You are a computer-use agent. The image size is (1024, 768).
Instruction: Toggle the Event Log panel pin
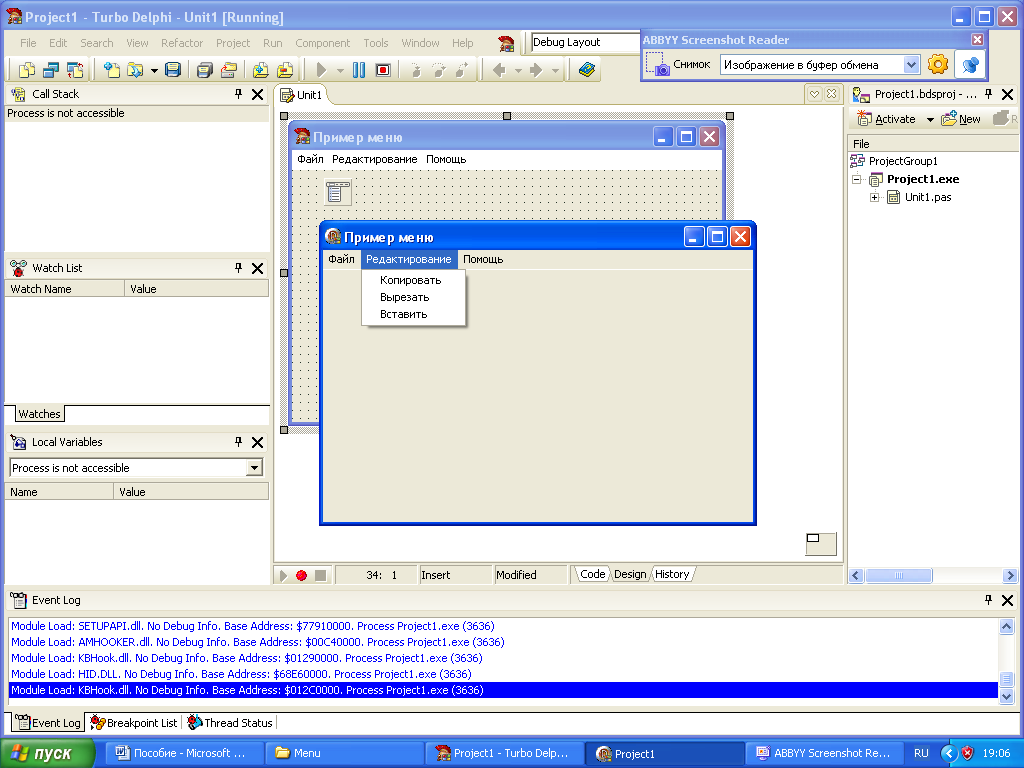tap(988, 600)
